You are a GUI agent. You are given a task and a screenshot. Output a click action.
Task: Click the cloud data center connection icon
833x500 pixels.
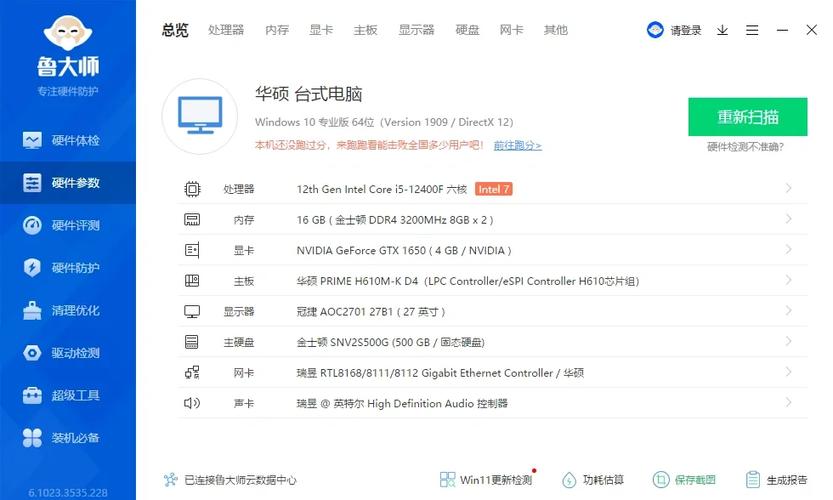(171, 480)
